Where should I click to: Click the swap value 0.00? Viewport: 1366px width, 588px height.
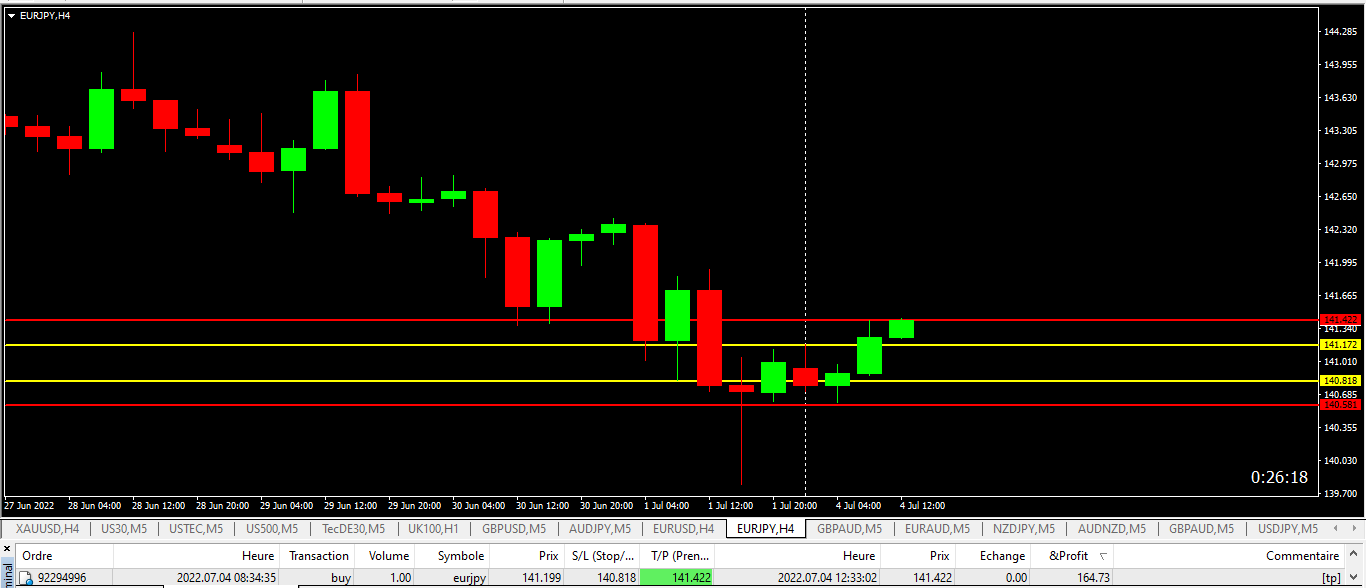[x=1015, y=578]
